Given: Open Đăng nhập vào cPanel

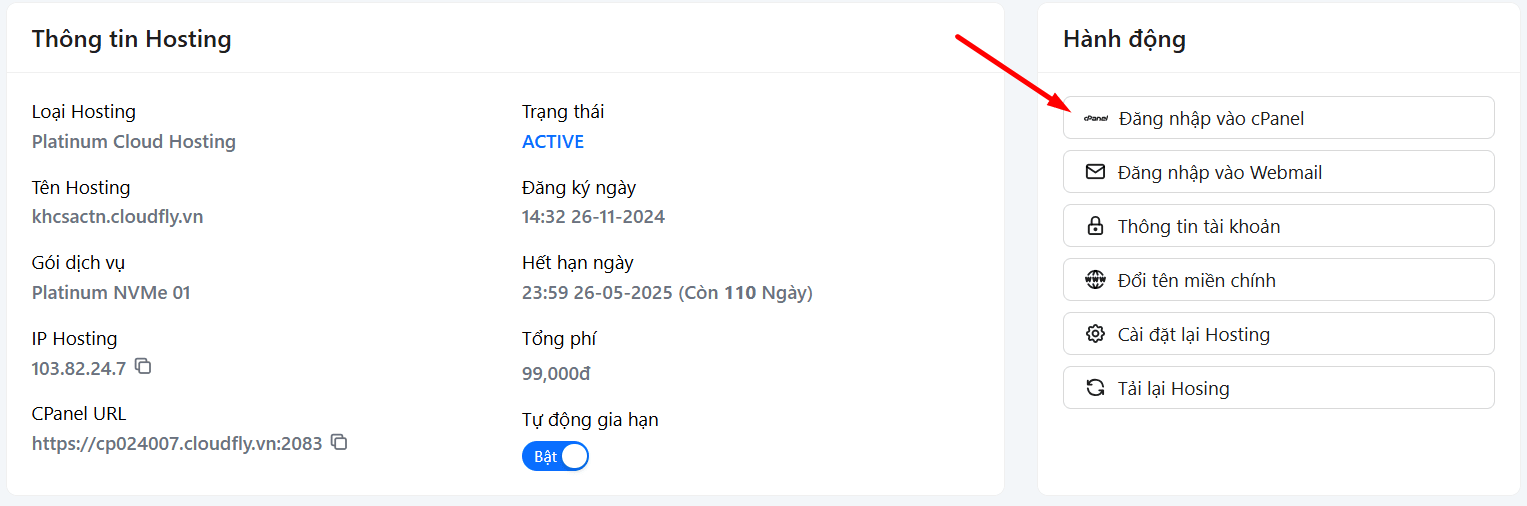Looking at the screenshot, I should coord(1278,118).
